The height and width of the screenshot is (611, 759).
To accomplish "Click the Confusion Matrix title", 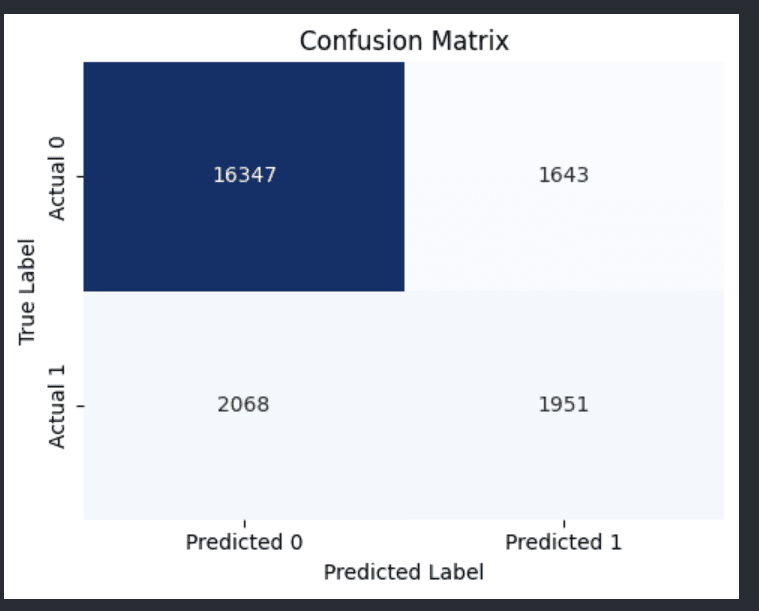I will [x=404, y=41].
